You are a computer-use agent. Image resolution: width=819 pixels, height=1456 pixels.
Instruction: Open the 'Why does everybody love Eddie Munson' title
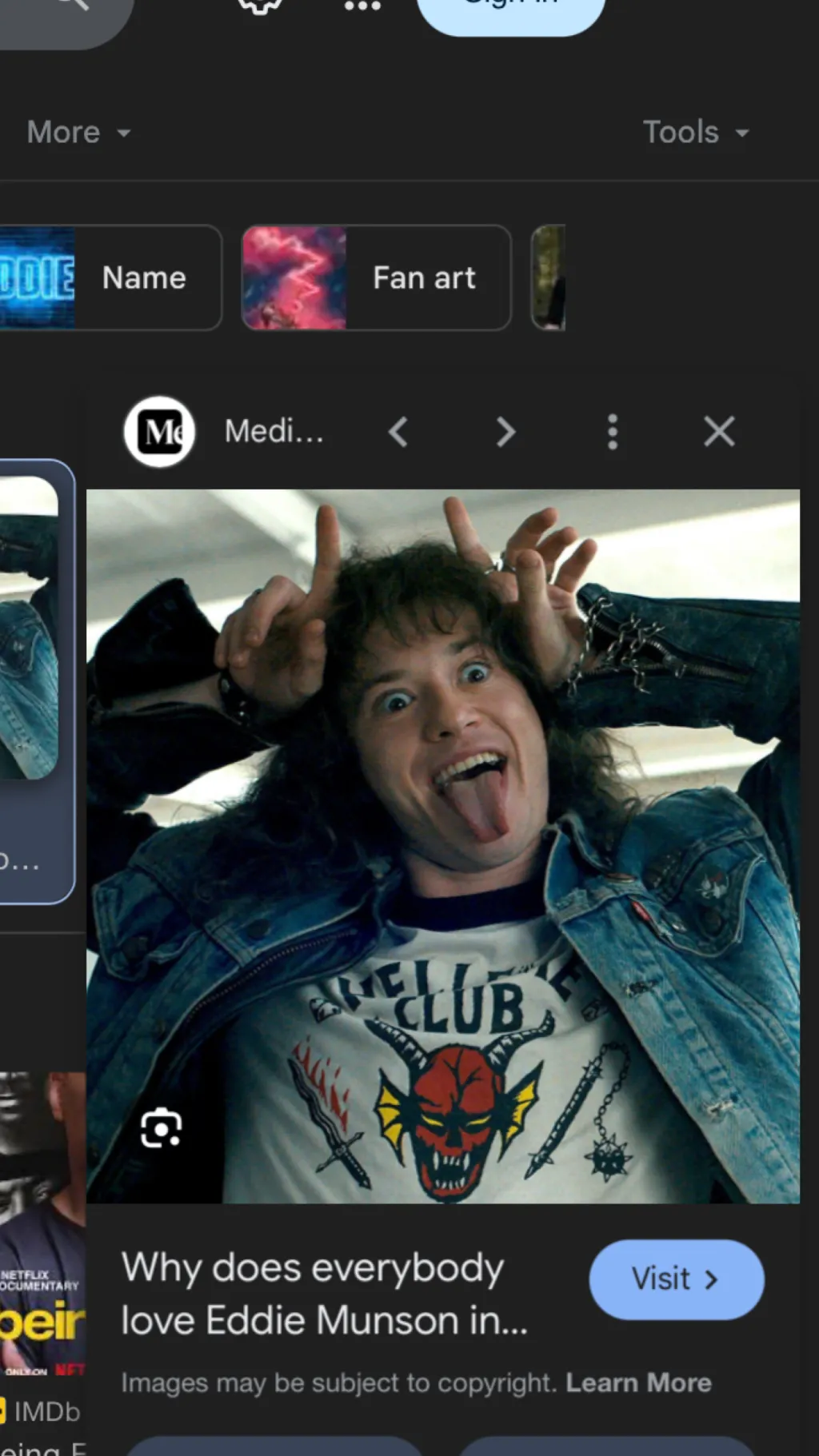pyautogui.click(x=324, y=1294)
